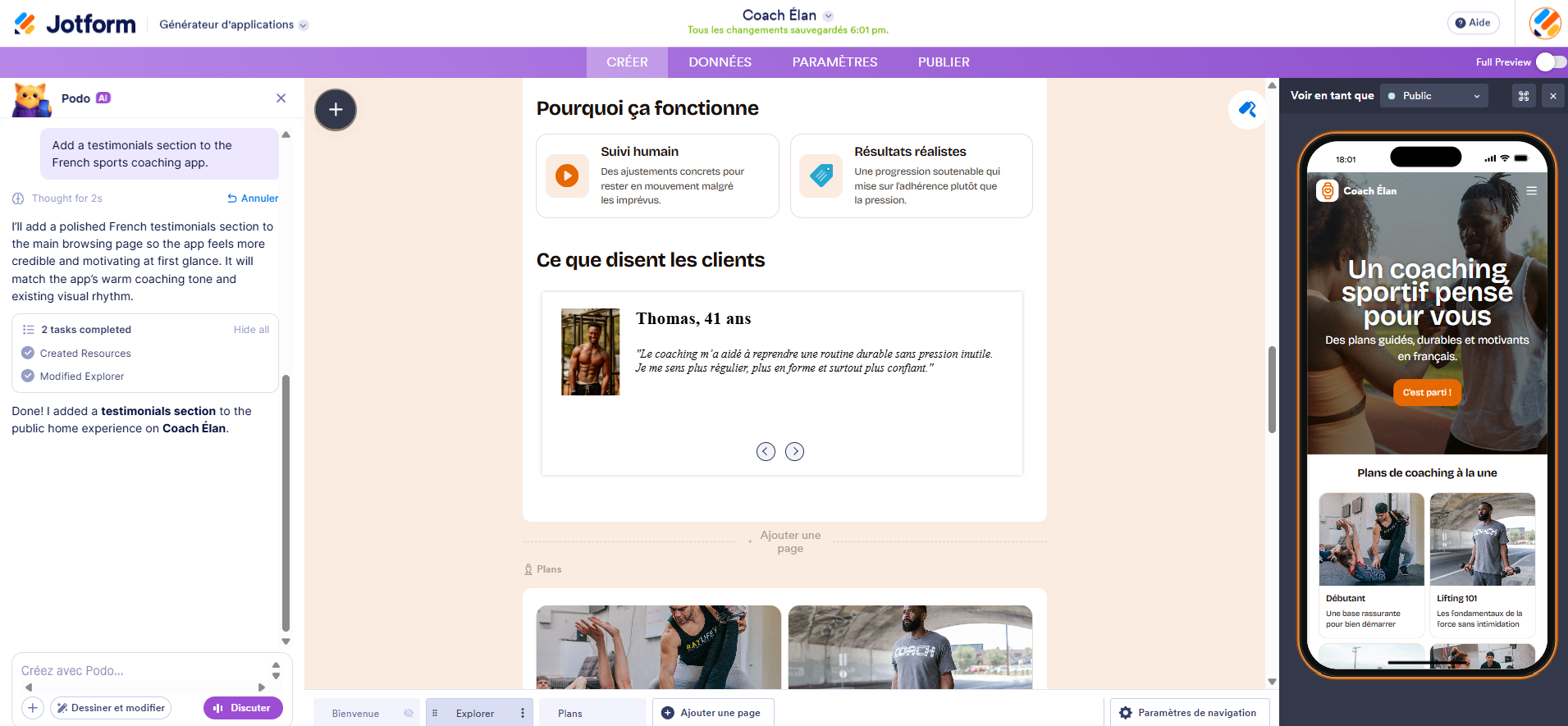Switch to the DONNÉES tab

point(720,62)
